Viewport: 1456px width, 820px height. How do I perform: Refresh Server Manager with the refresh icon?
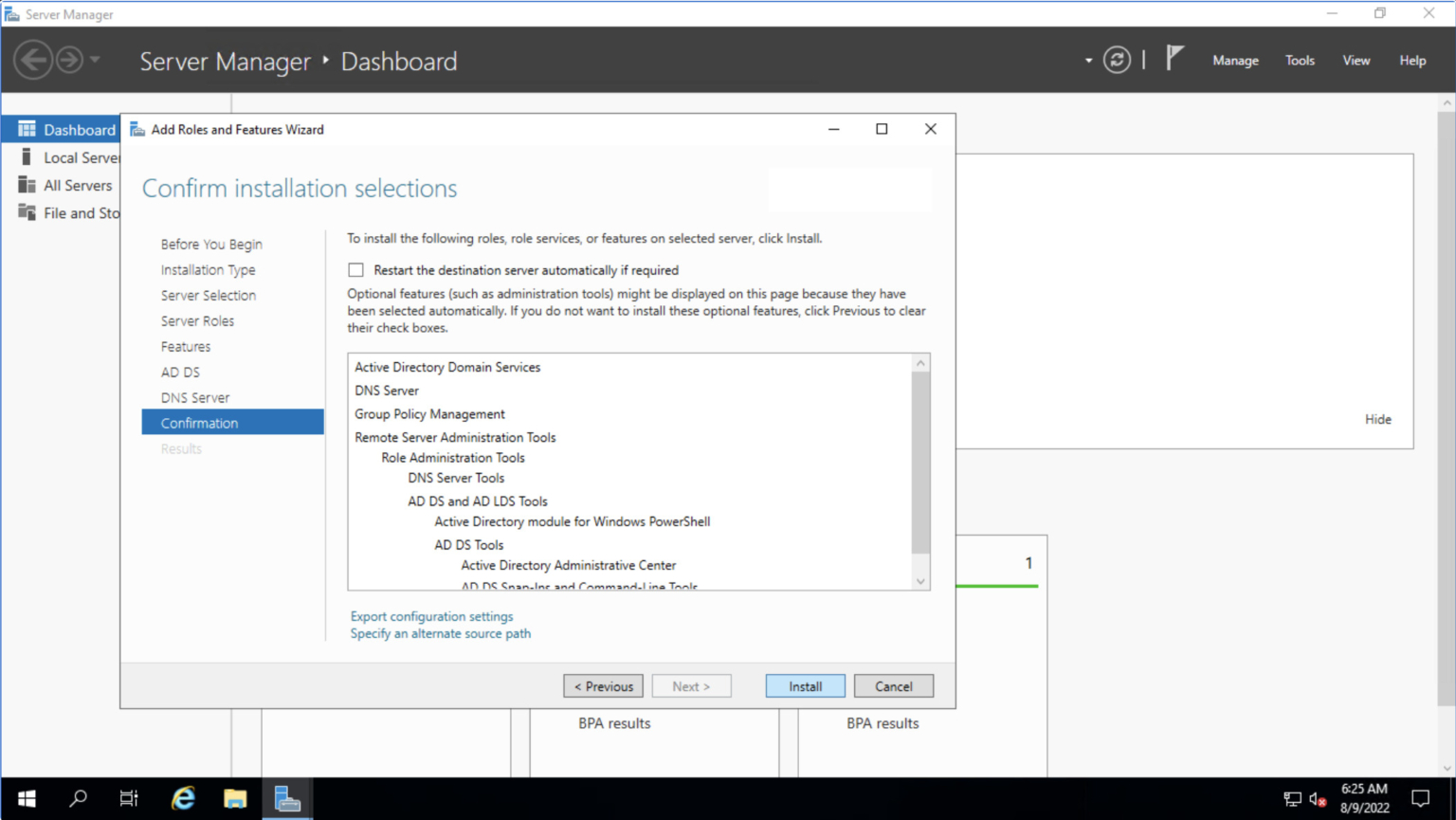(1117, 59)
